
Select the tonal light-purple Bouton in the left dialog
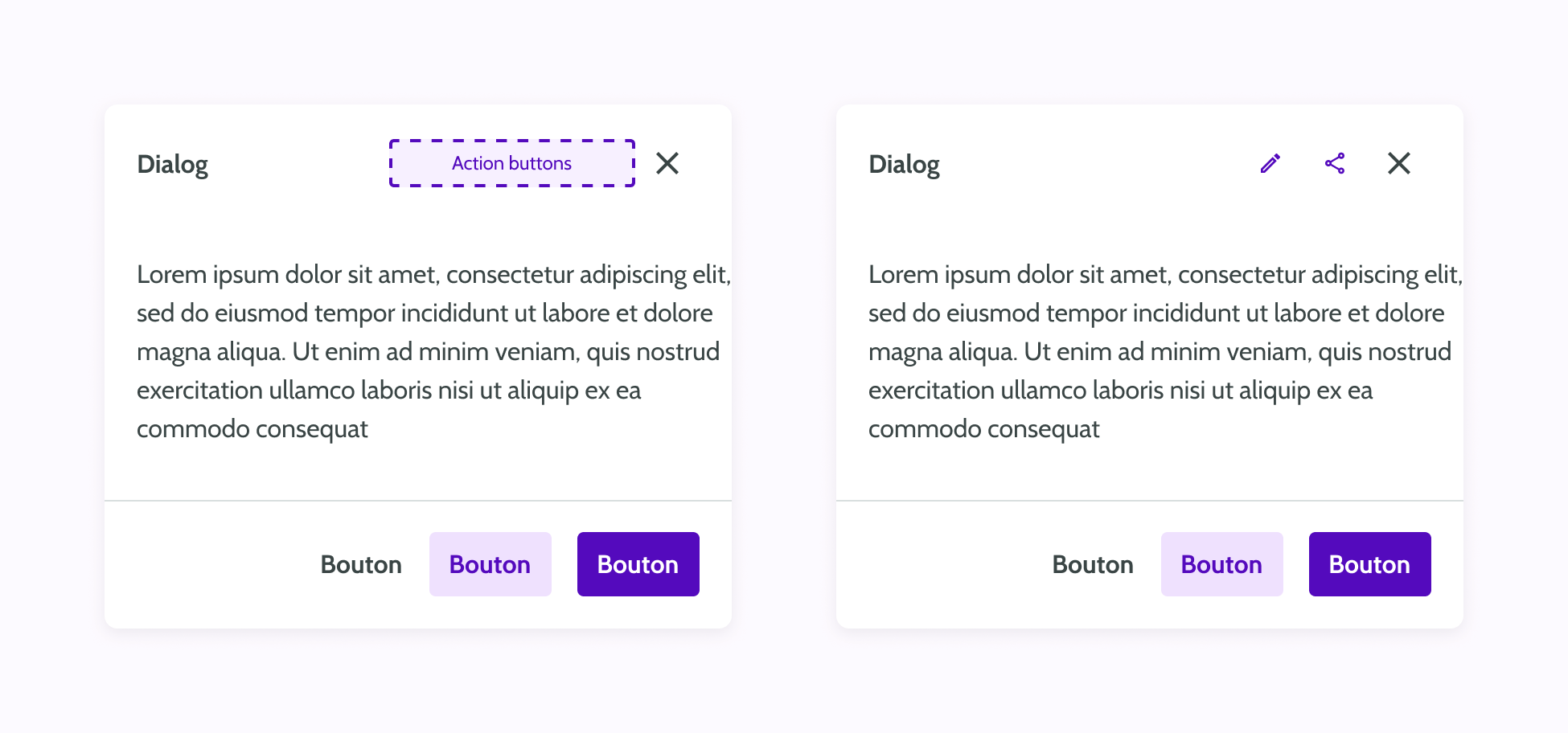point(490,563)
